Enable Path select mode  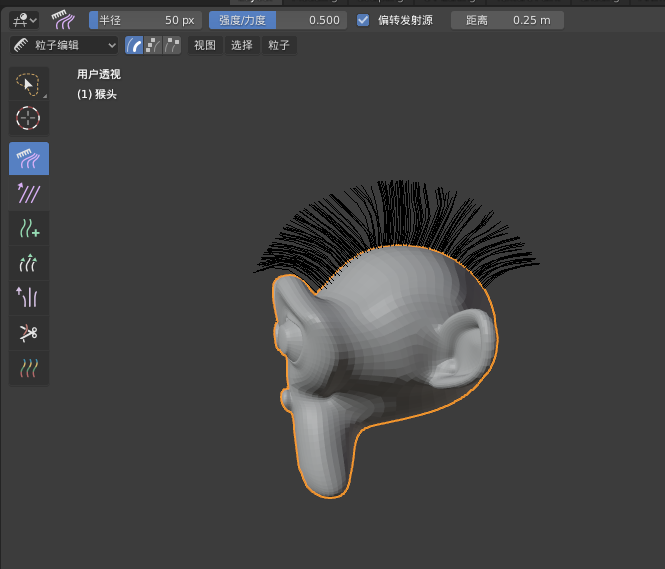point(134,45)
